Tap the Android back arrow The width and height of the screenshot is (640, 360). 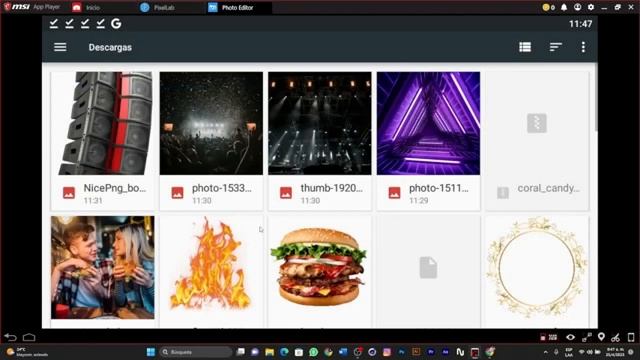[x=10, y=337]
